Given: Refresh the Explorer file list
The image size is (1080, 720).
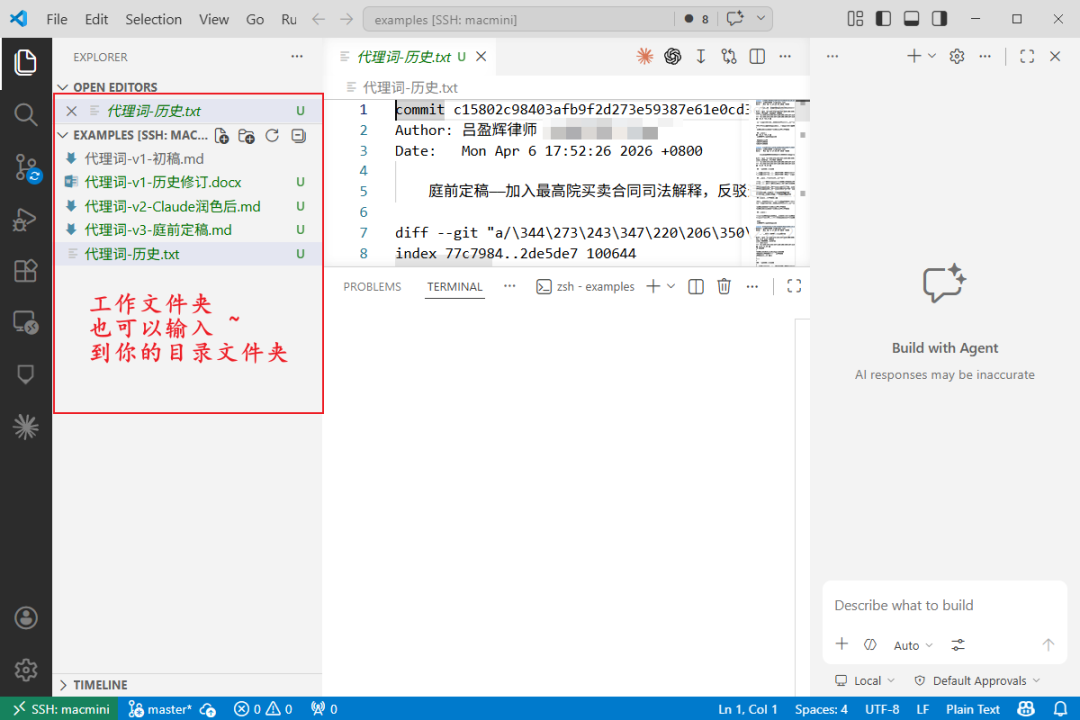Looking at the screenshot, I should (x=272, y=136).
